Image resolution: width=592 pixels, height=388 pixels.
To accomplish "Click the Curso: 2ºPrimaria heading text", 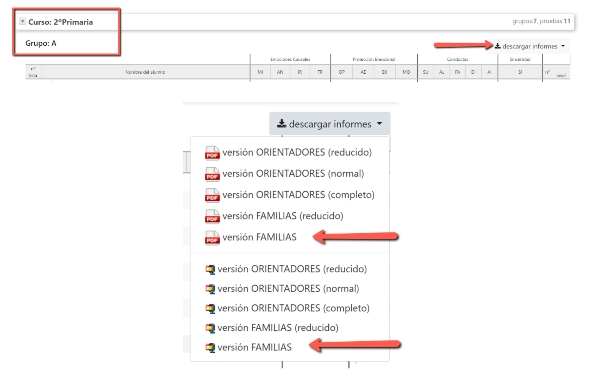I will click(x=60, y=22).
